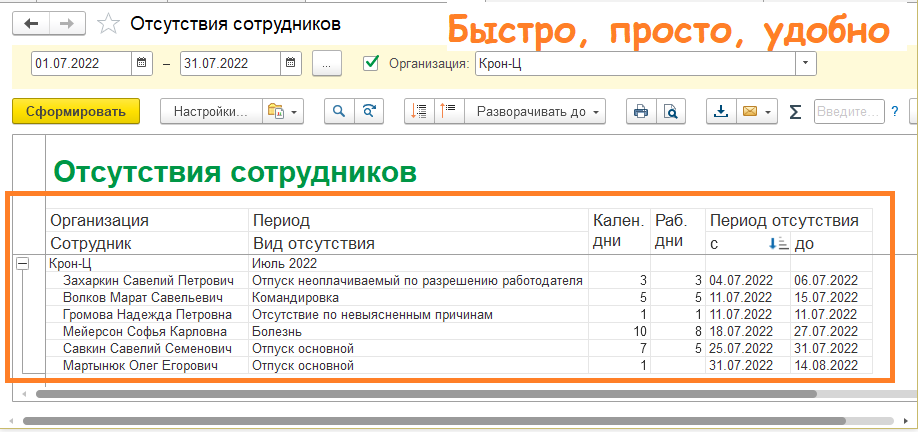Open the Разворачивать до dropdown
Image resolution: width=918 pixels, height=432 pixels.
point(535,111)
